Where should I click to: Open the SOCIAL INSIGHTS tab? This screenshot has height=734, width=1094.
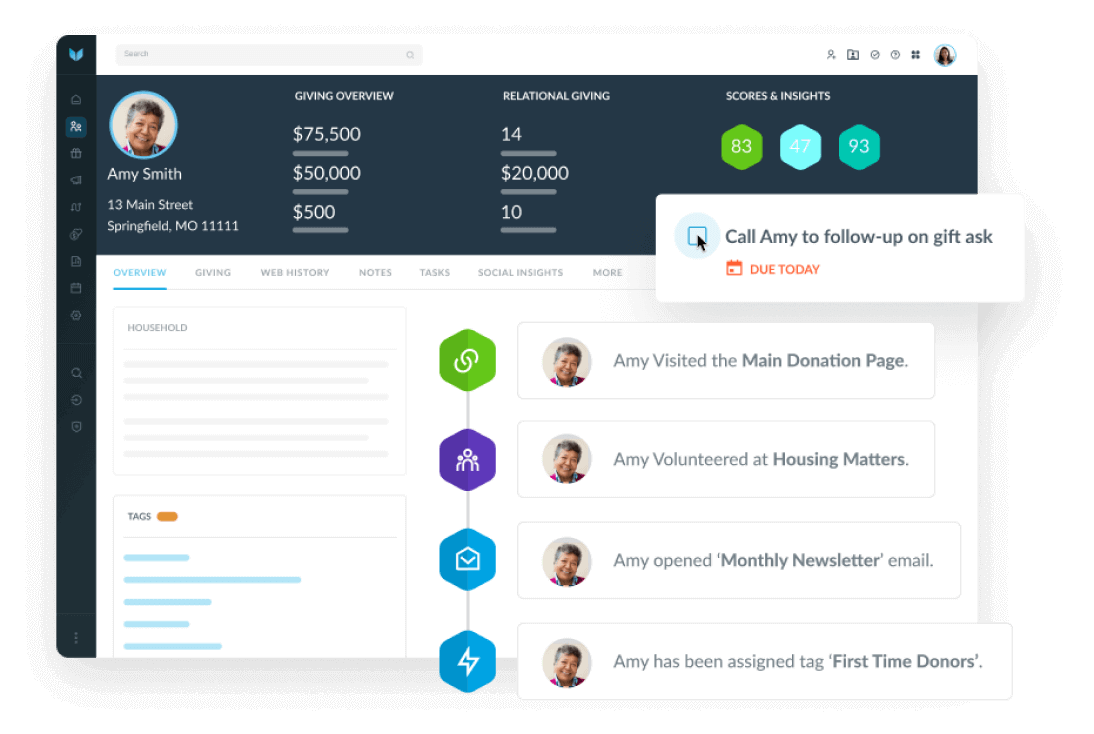520,273
